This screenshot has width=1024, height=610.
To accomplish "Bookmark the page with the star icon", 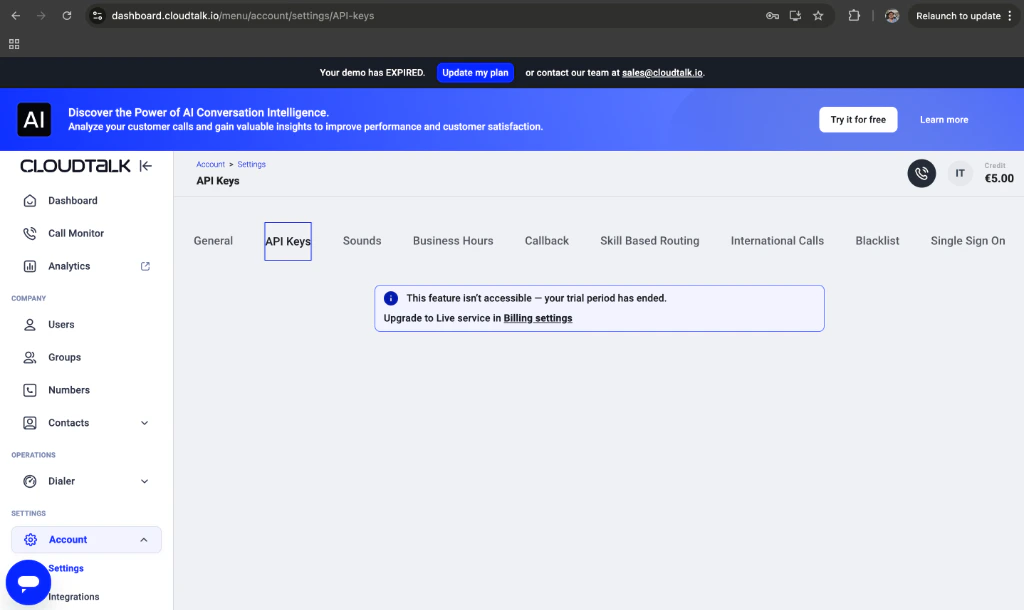I will coord(820,15).
